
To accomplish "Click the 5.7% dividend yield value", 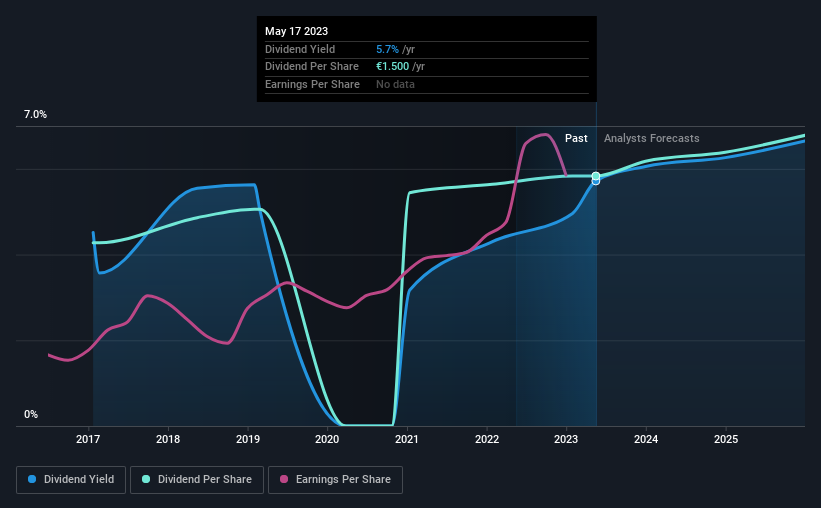I will click(x=387, y=49).
